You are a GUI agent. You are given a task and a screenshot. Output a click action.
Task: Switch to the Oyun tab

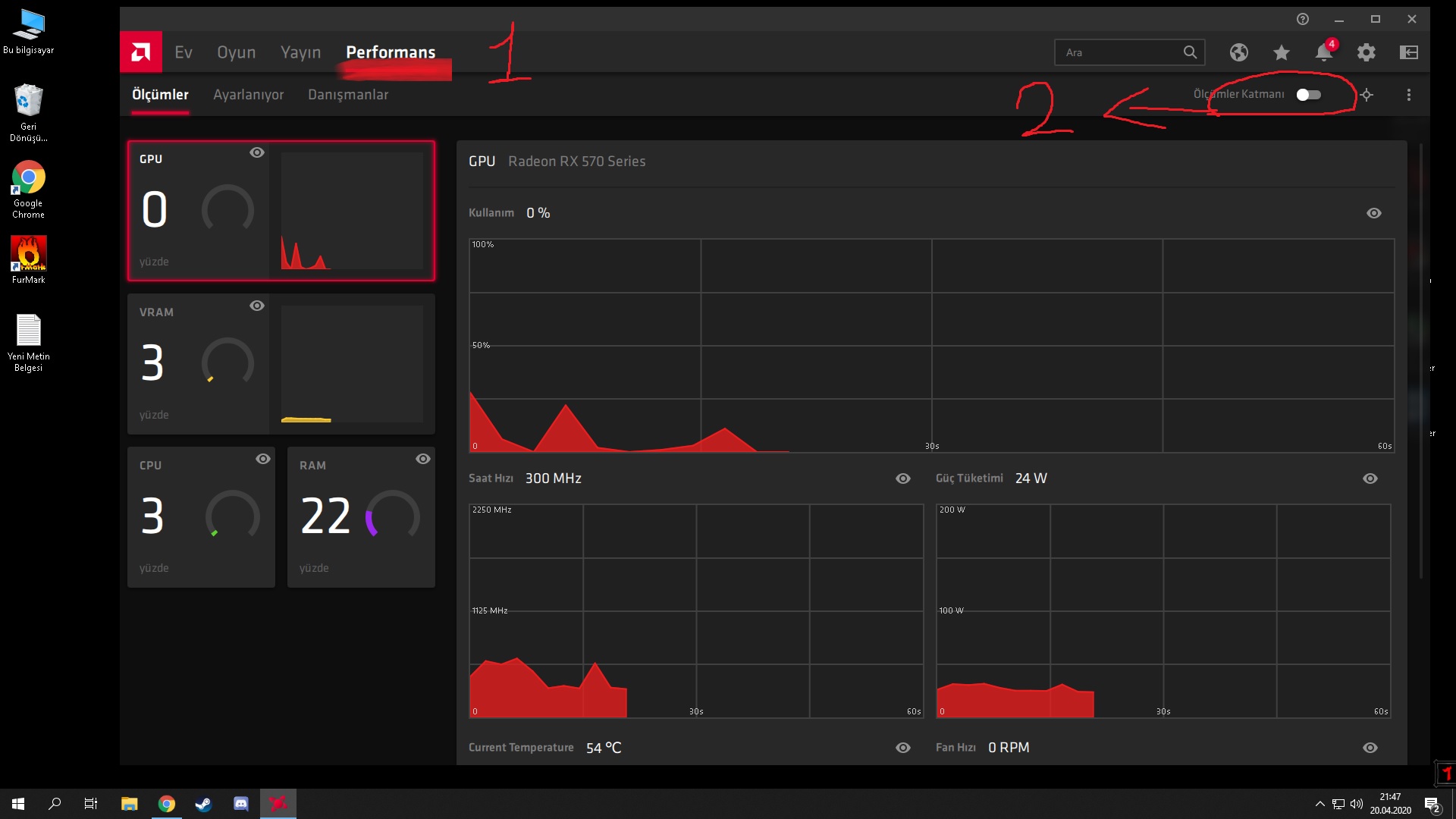(237, 52)
